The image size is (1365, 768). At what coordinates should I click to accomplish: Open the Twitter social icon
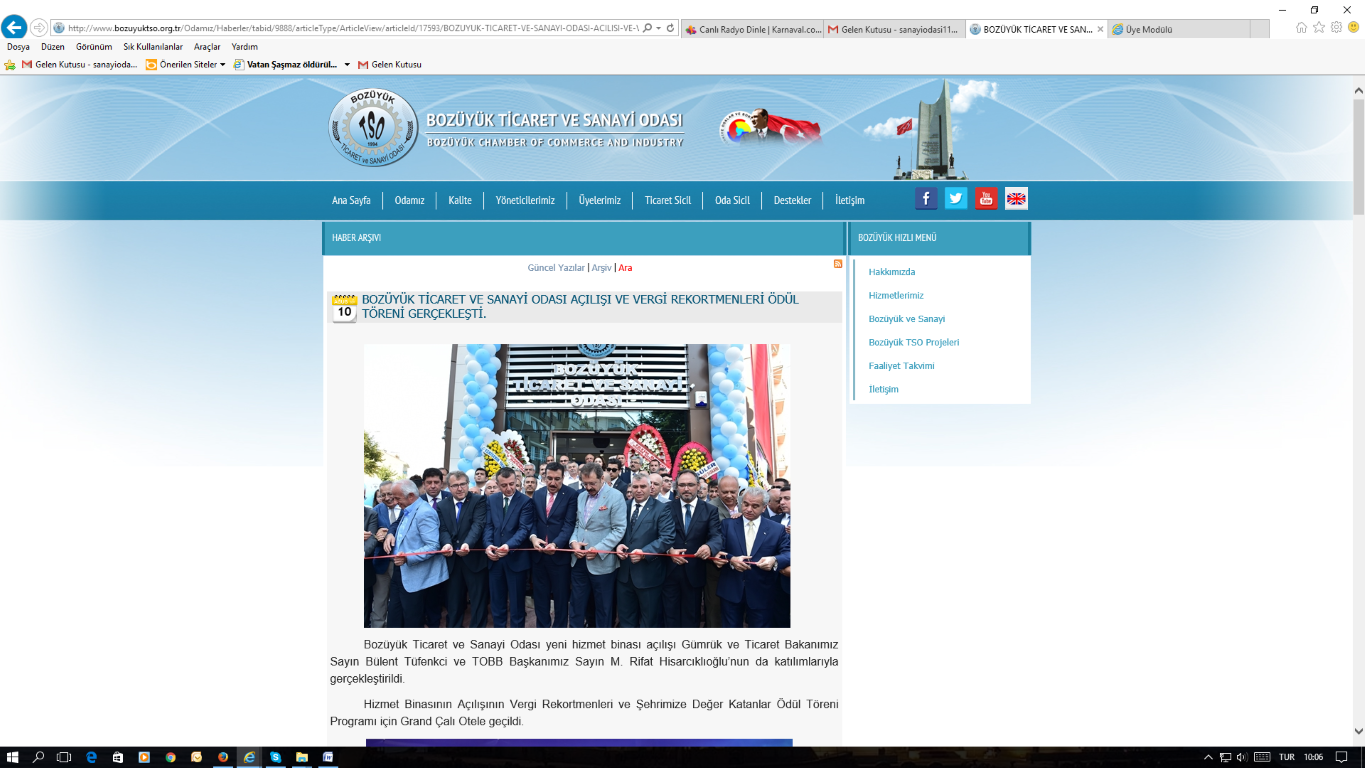(956, 198)
